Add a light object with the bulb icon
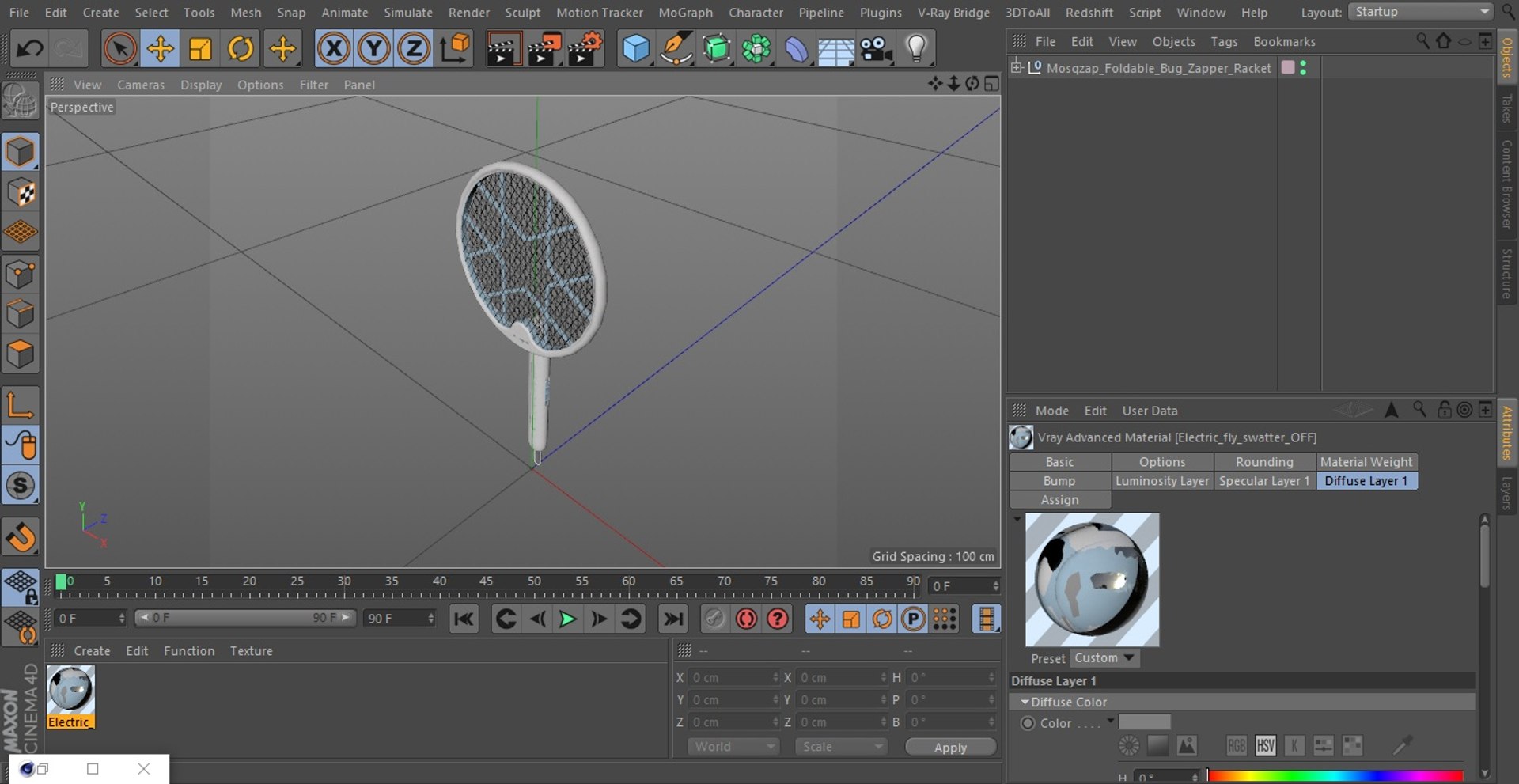The height and width of the screenshot is (784, 1519). 916,49
